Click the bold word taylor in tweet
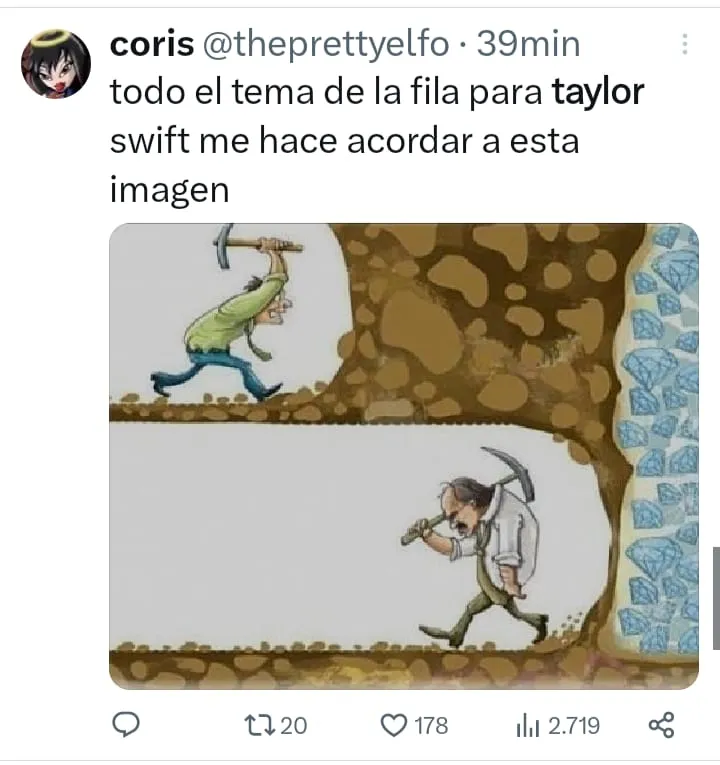The image size is (720, 765). pos(598,92)
